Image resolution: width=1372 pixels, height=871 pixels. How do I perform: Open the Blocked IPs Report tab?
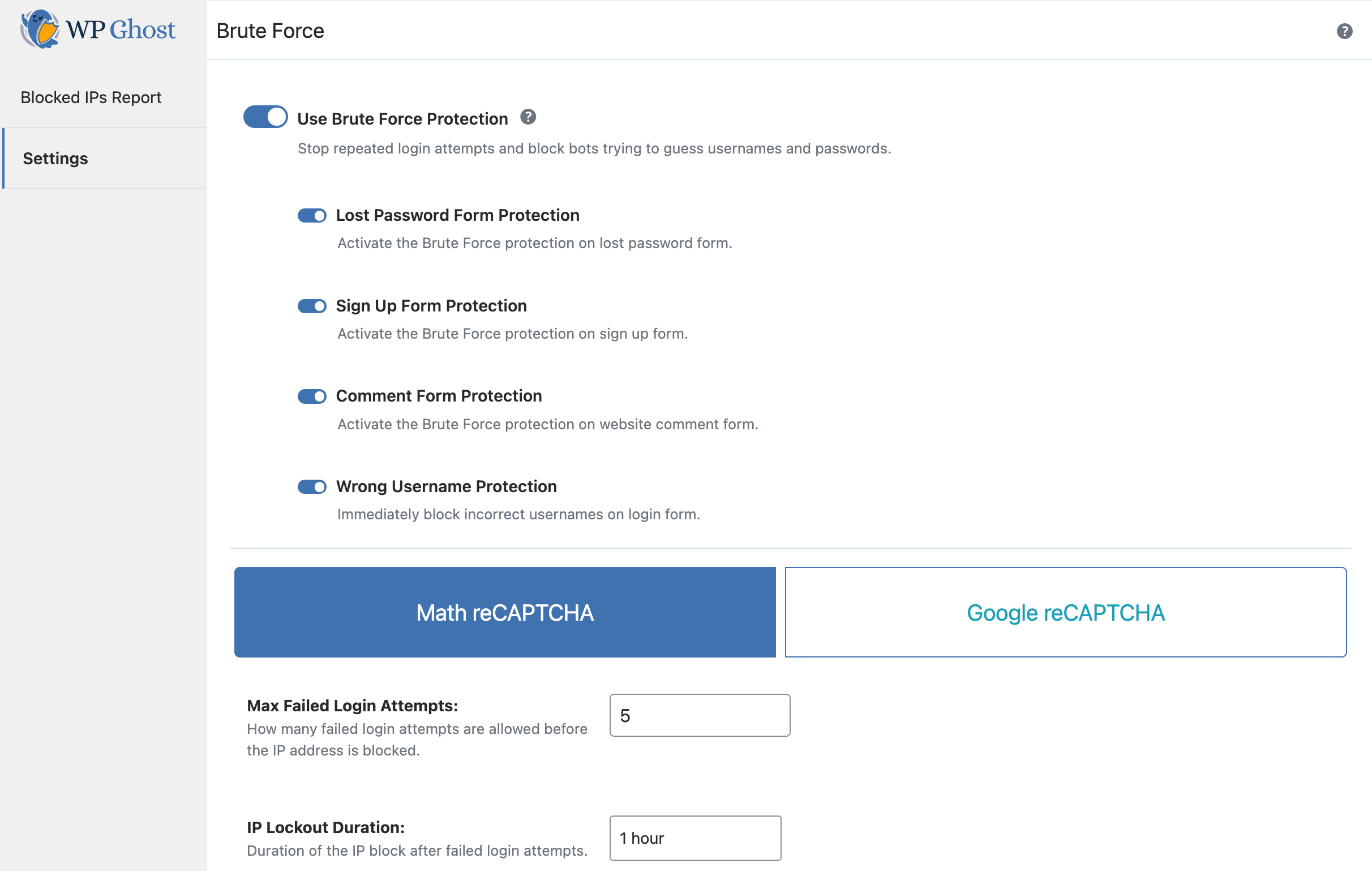coord(91,97)
